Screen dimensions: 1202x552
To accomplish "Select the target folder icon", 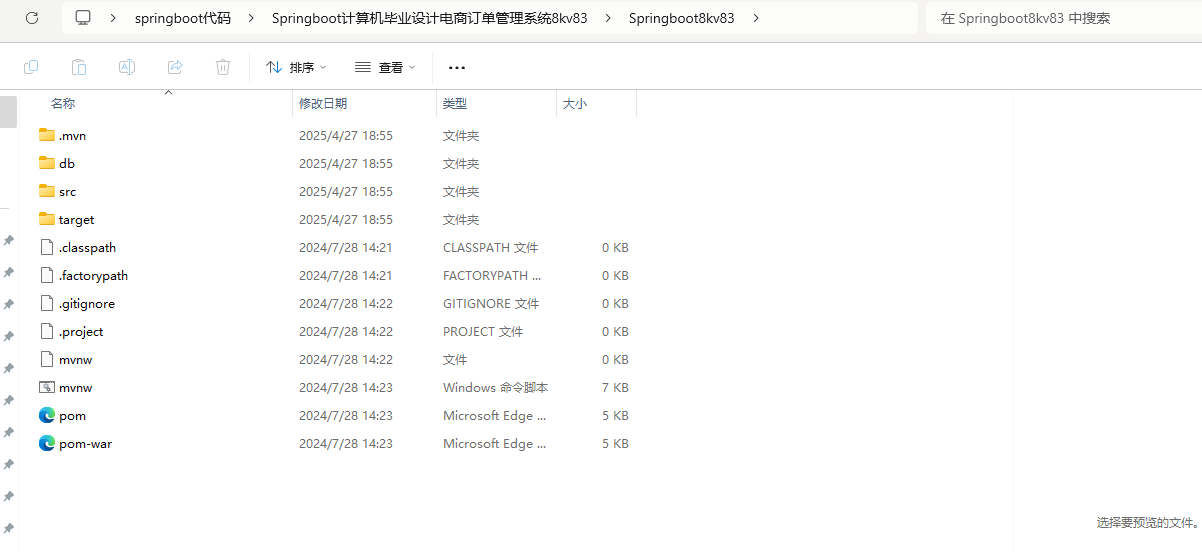I will 47,219.
